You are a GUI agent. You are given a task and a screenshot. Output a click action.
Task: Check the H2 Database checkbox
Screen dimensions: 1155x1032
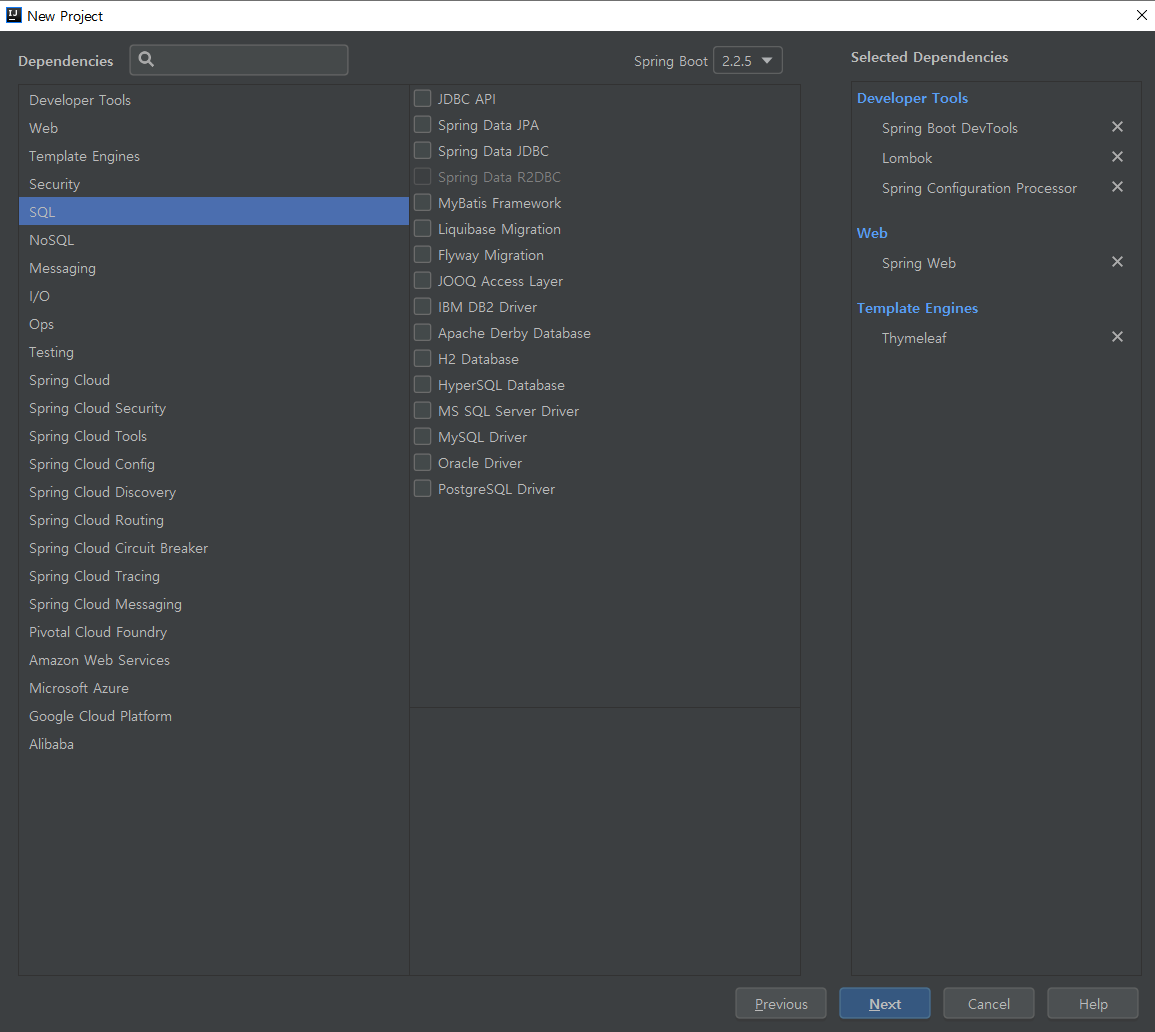click(422, 359)
